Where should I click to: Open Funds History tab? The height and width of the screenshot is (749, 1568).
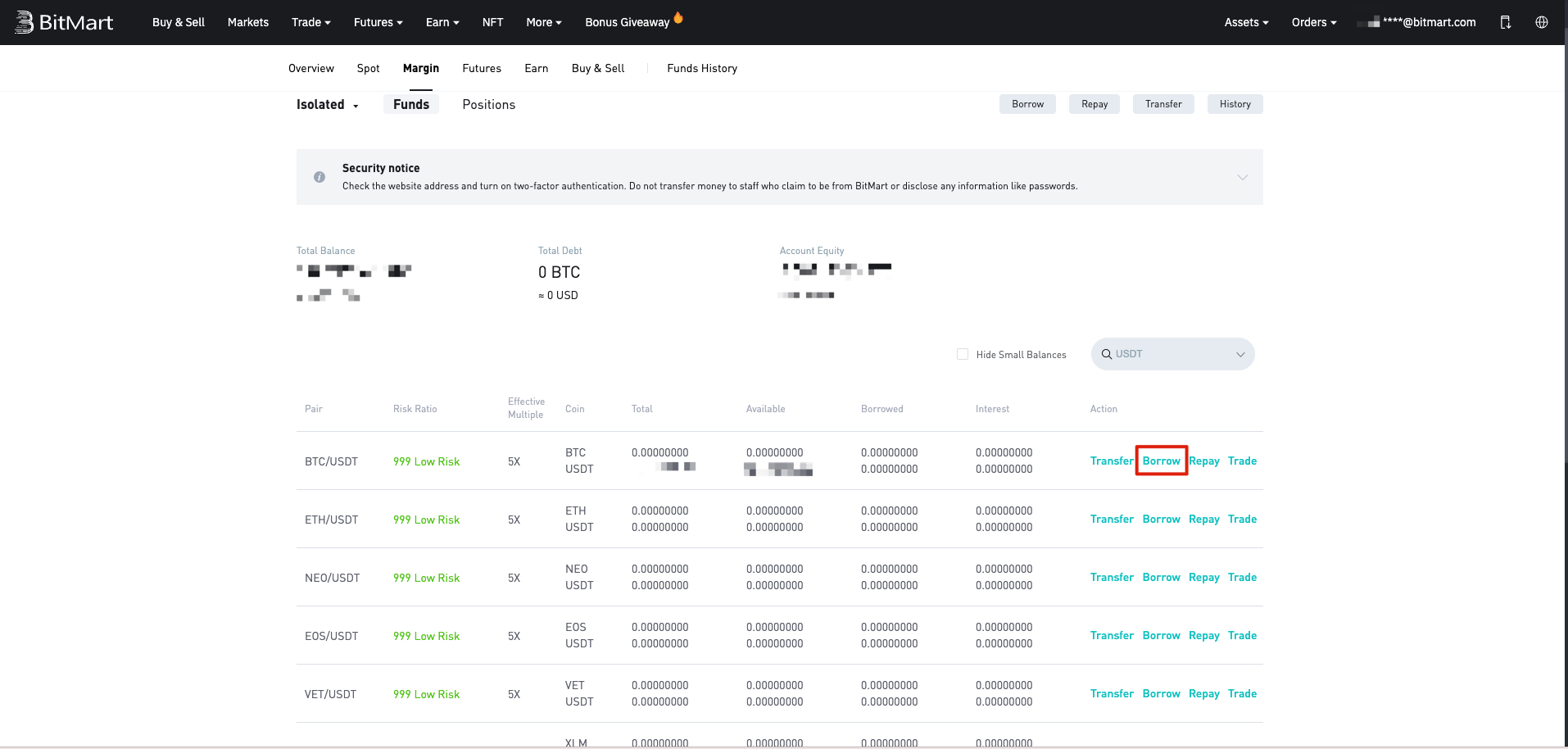pyautogui.click(x=702, y=68)
